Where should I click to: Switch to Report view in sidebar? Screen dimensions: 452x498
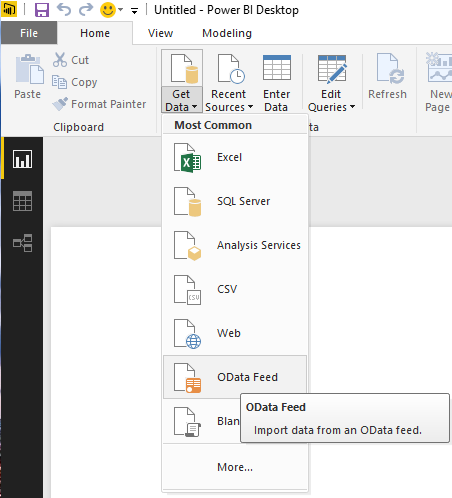click(x=22, y=159)
